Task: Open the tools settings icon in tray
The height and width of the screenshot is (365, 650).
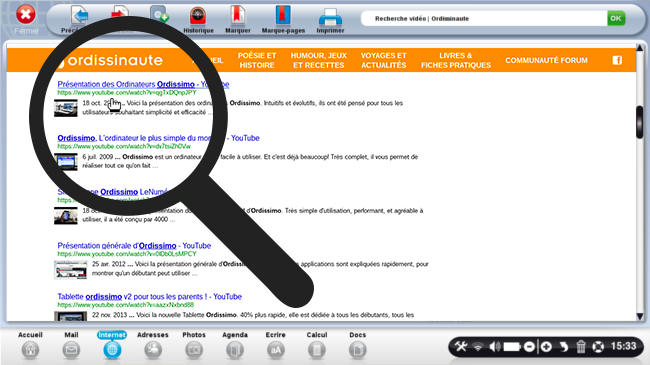Action: click(461, 346)
